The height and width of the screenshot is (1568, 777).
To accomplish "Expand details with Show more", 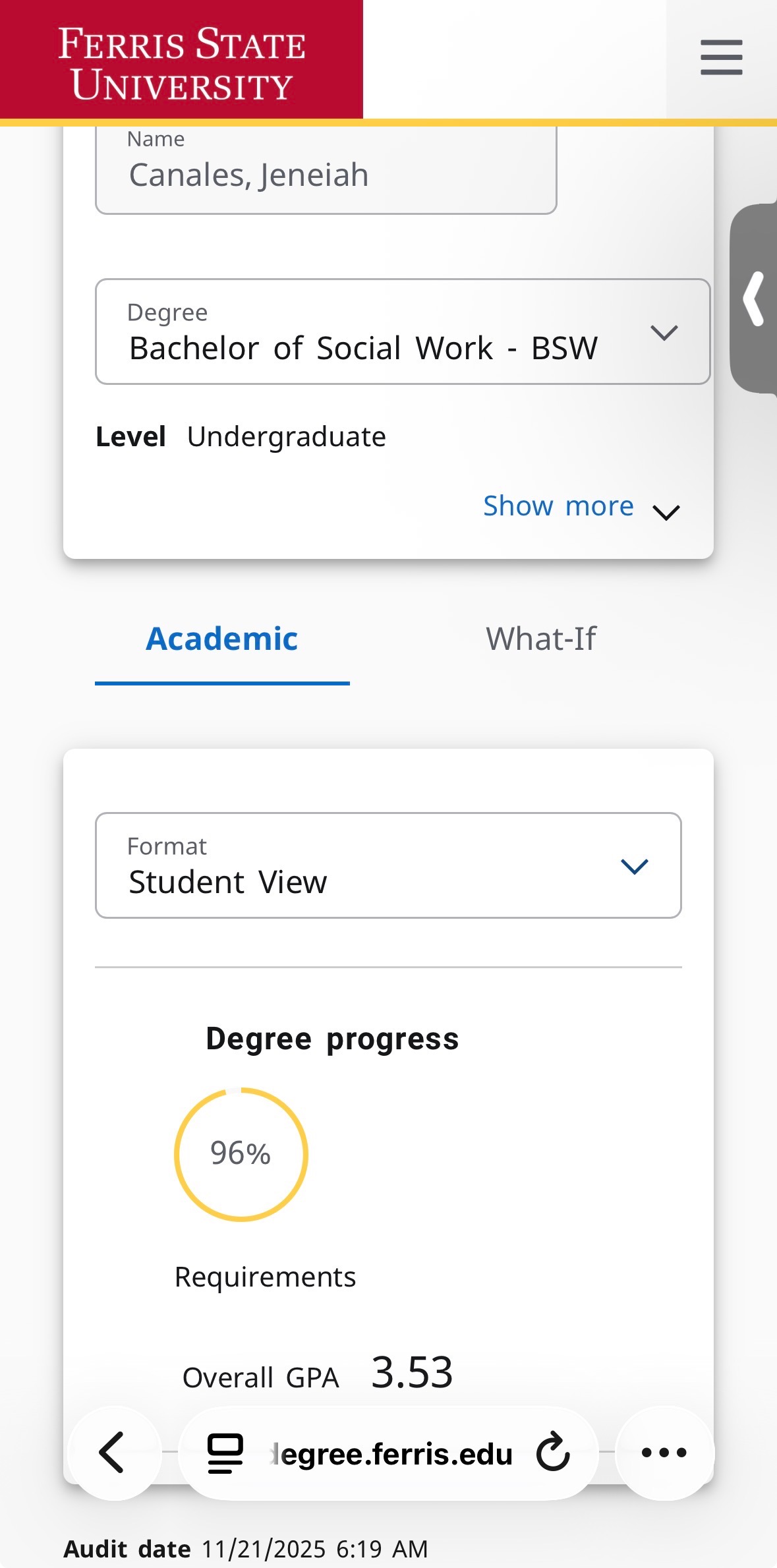I will [x=558, y=506].
